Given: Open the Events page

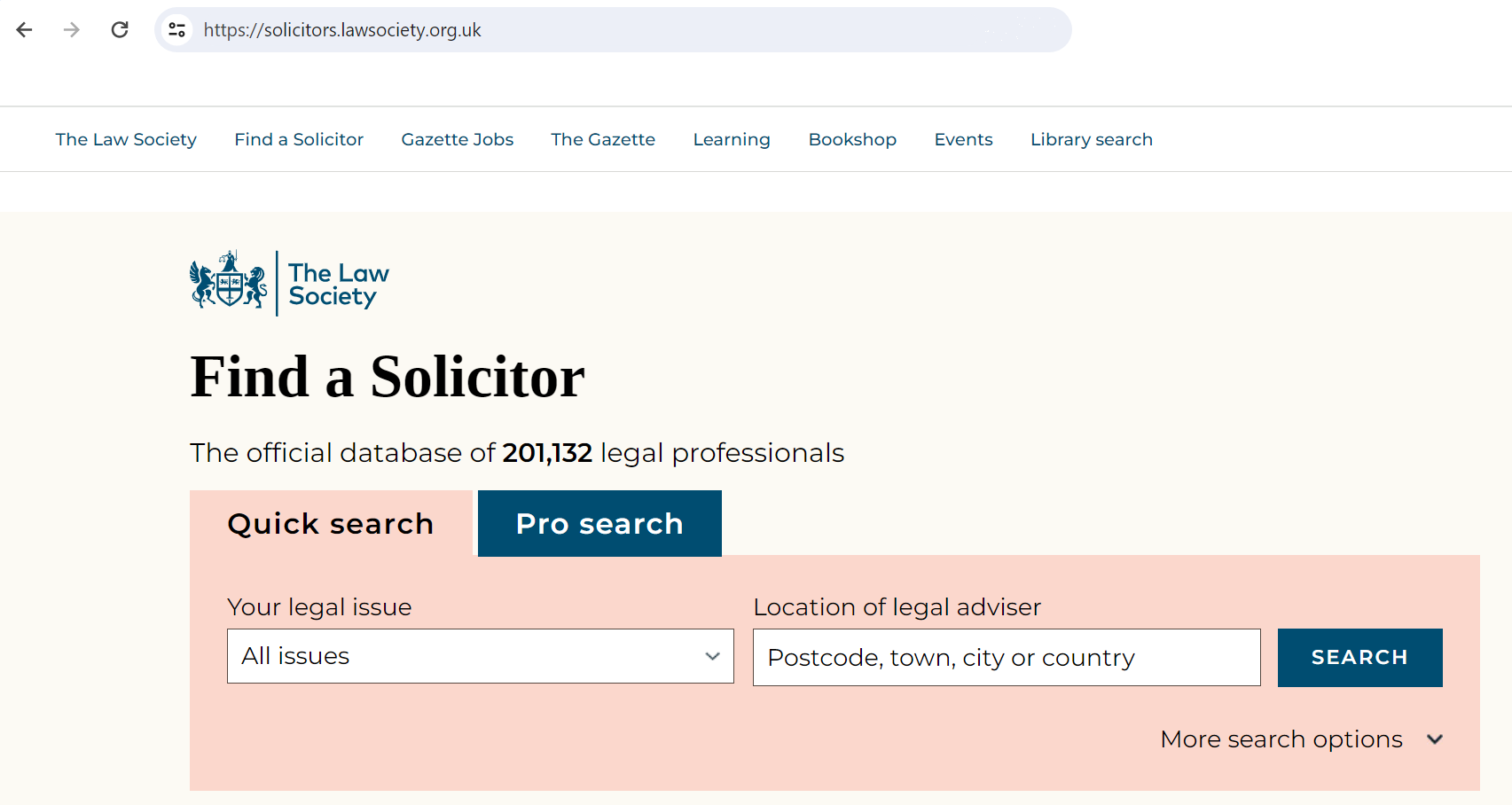Looking at the screenshot, I should point(963,139).
